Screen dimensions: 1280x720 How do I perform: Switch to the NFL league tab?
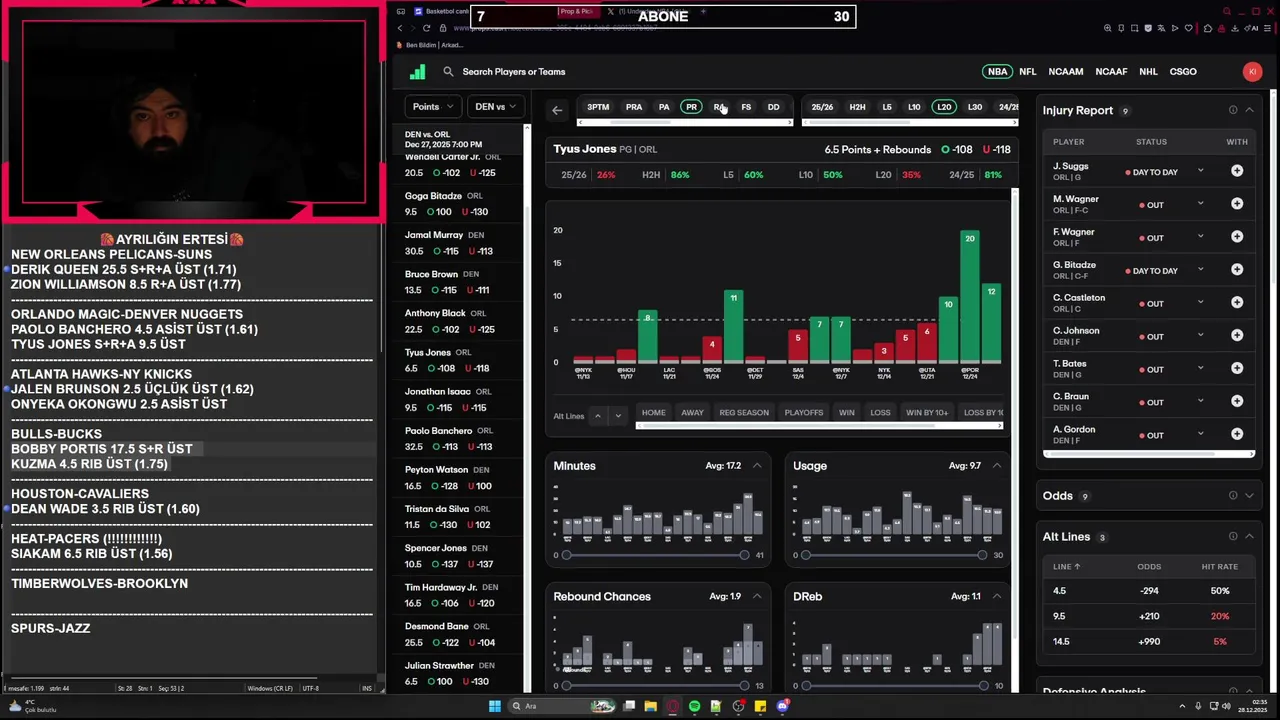pos(1028,72)
